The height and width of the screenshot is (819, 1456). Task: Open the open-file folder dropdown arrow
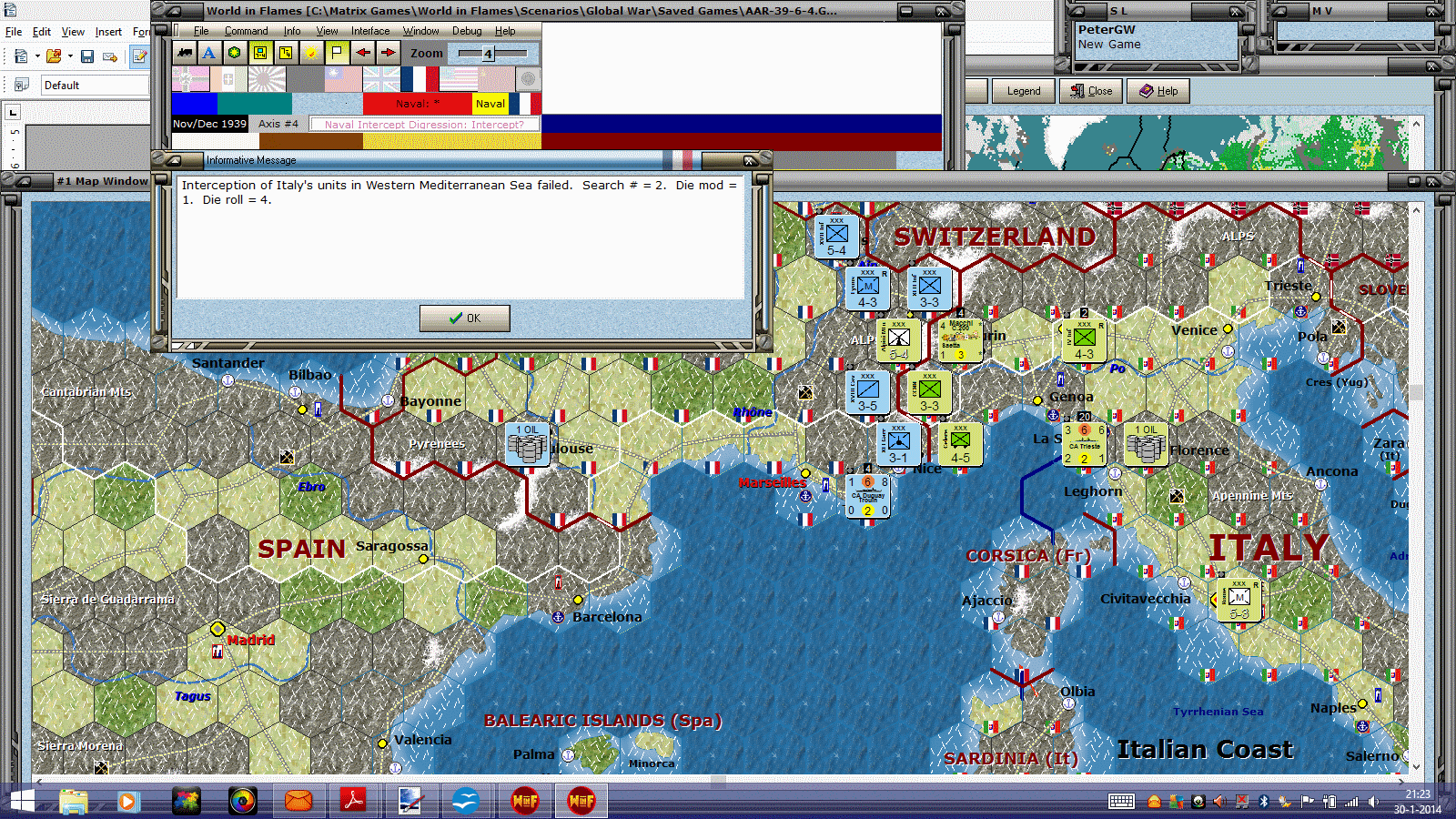point(70,56)
